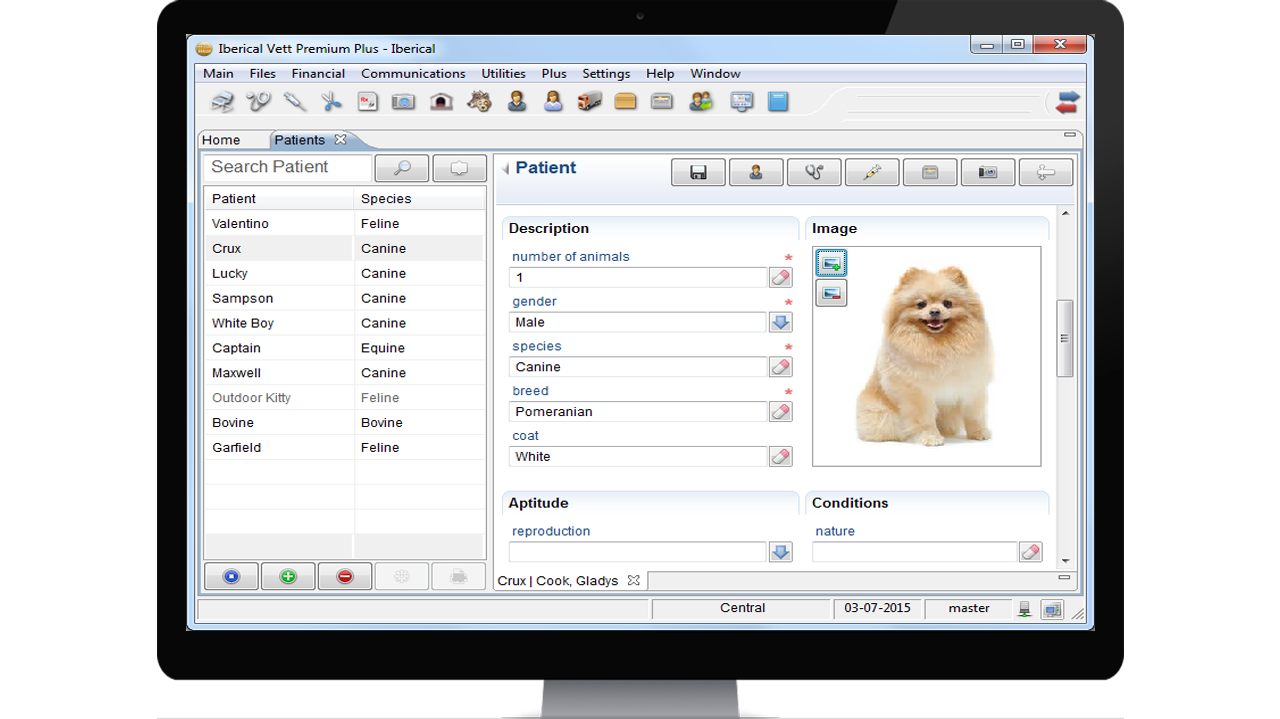Open the gender dropdown arrow

[x=780, y=322]
